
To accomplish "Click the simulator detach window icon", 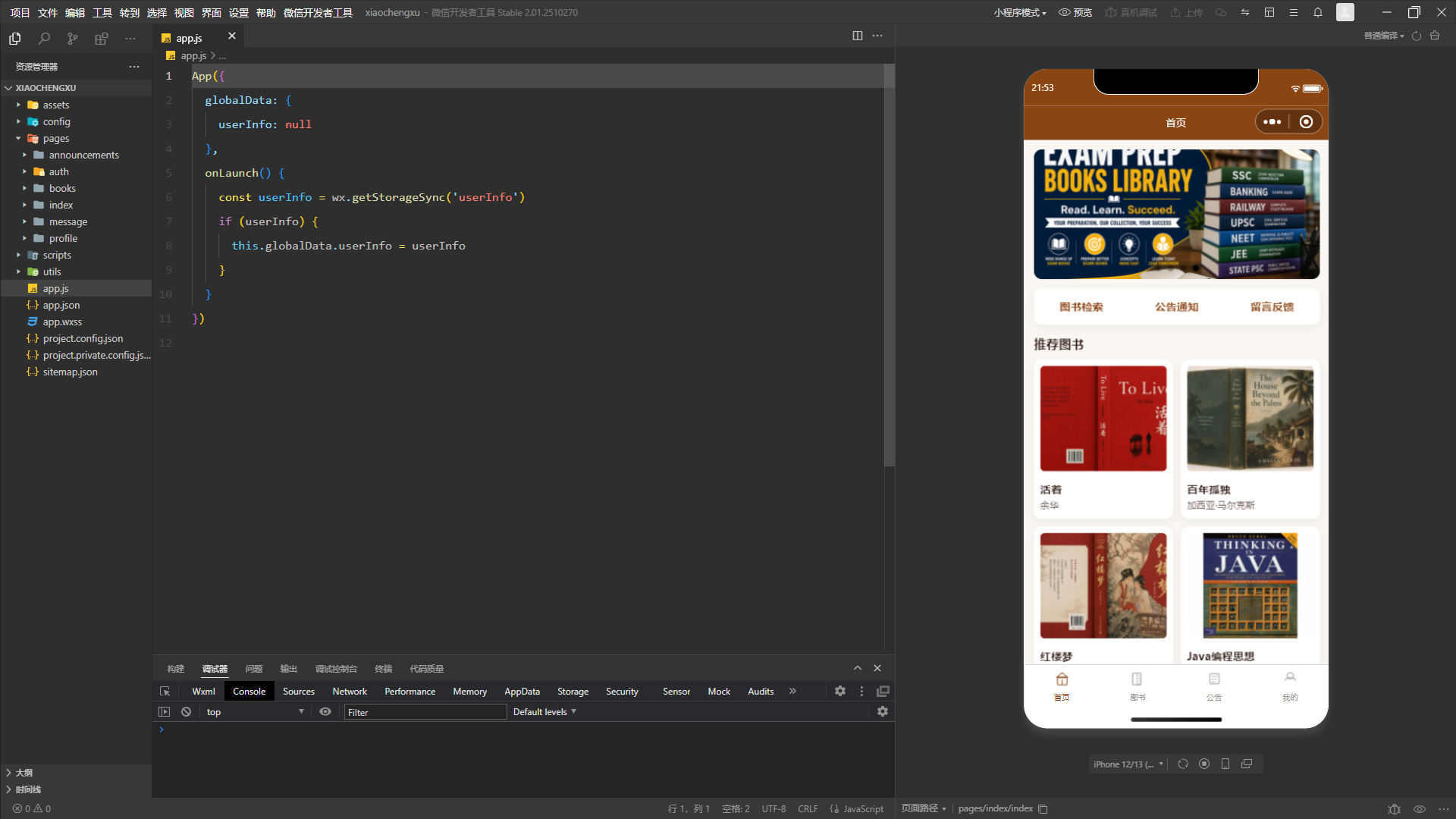I will (x=1247, y=764).
